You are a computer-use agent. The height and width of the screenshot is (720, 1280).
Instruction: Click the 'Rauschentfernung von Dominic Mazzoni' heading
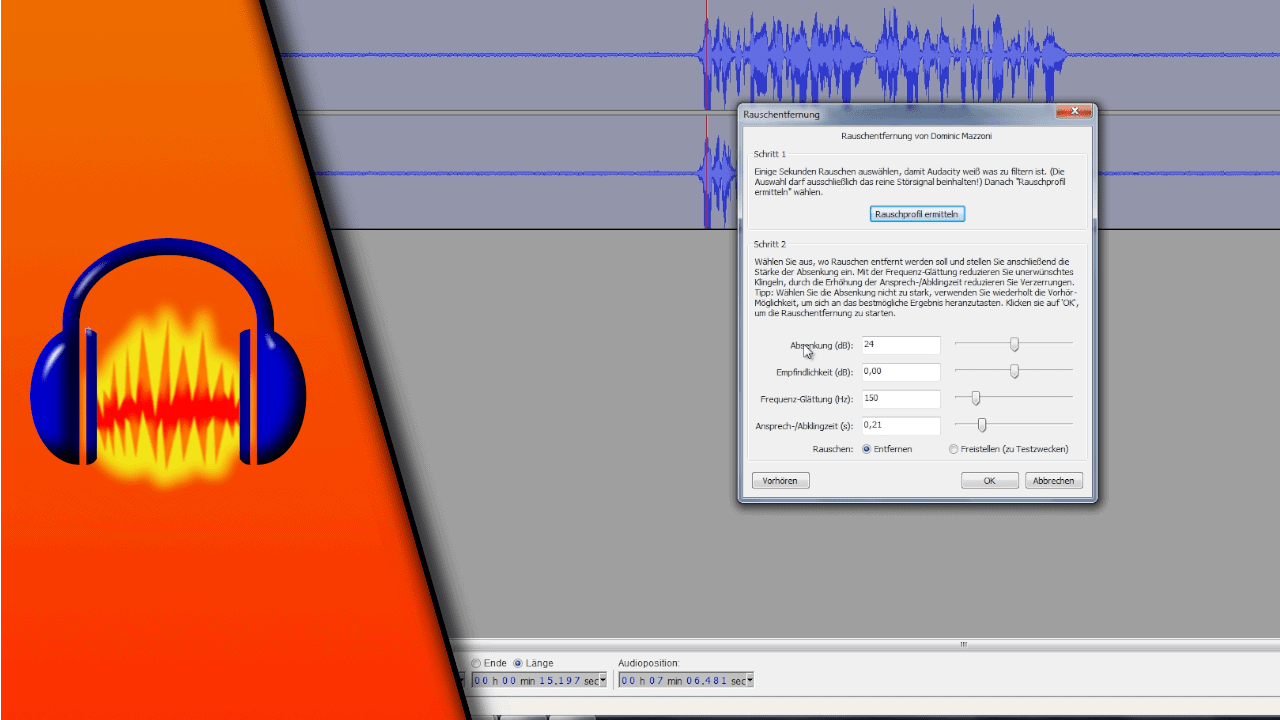pyautogui.click(x=917, y=135)
